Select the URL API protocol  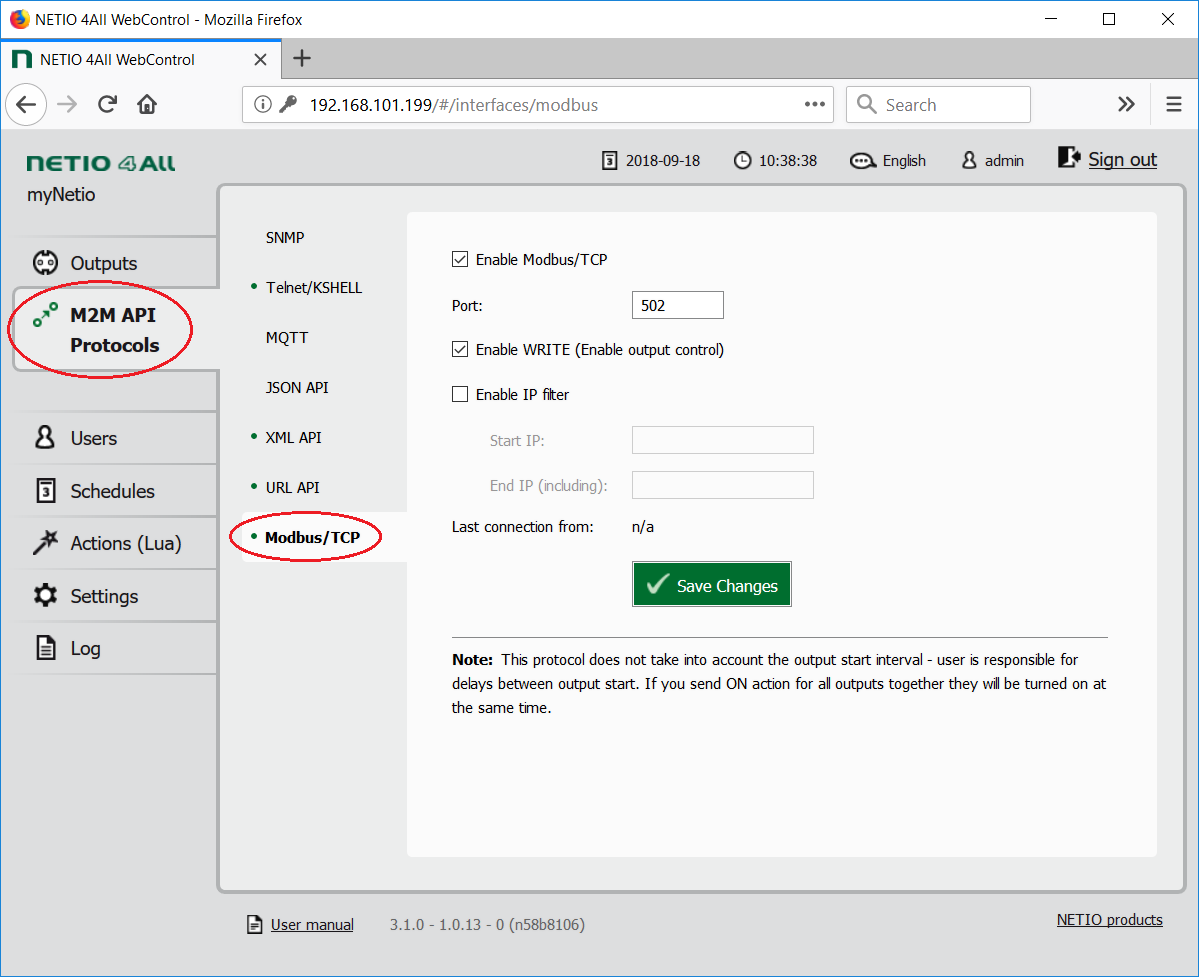tap(292, 488)
